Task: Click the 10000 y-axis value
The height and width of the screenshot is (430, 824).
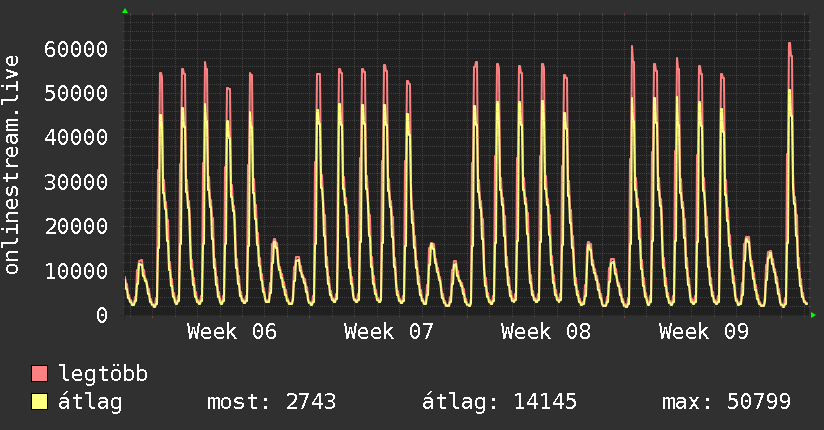Action: pyautogui.click(x=76, y=271)
